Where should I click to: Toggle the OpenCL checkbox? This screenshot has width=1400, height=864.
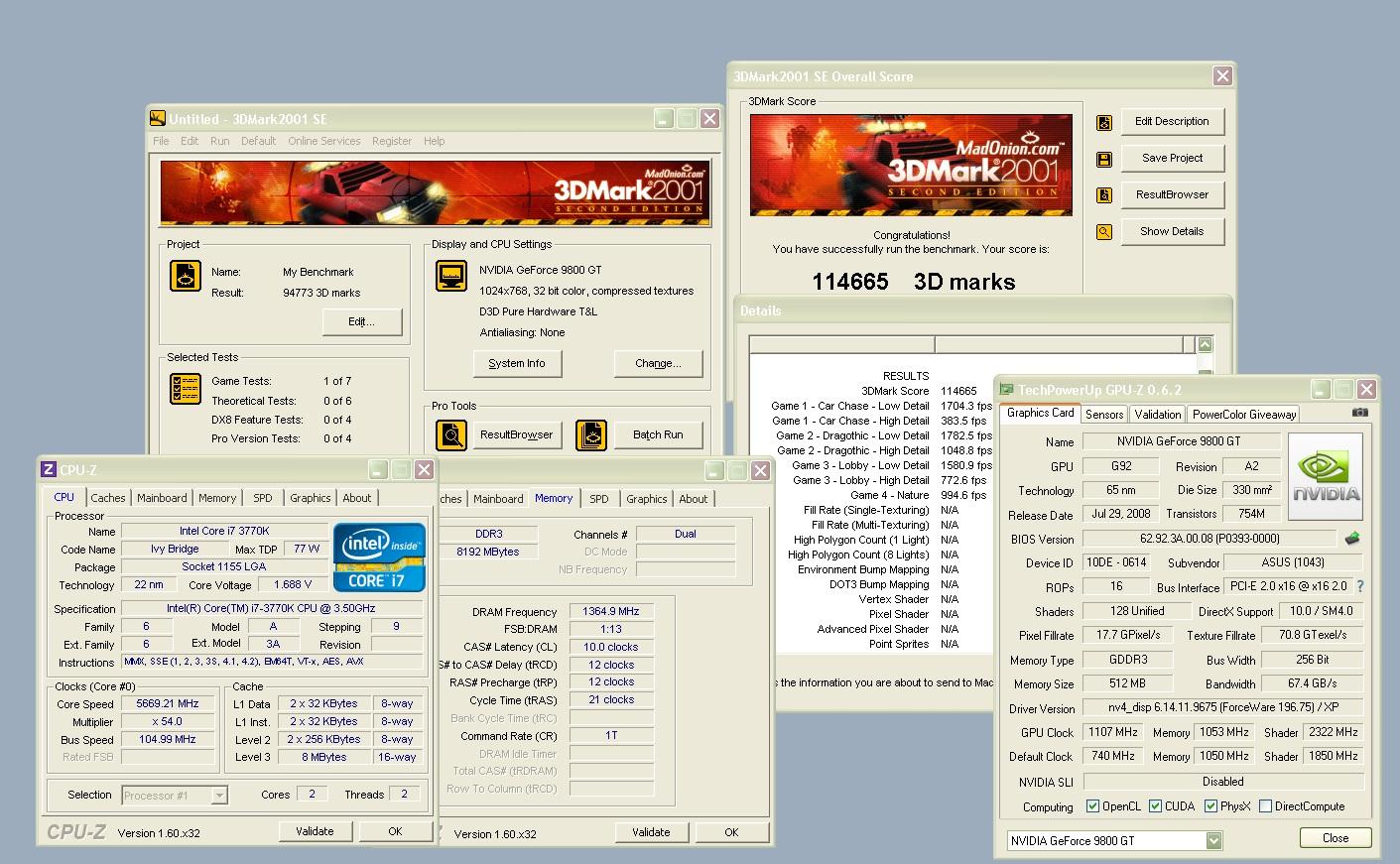(x=1092, y=806)
